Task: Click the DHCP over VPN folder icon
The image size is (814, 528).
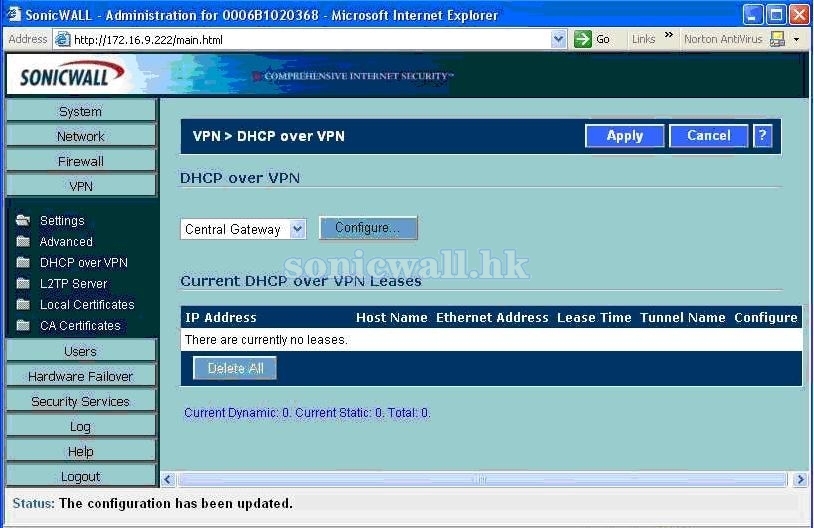Action: pyautogui.click(x=23, y=262)
